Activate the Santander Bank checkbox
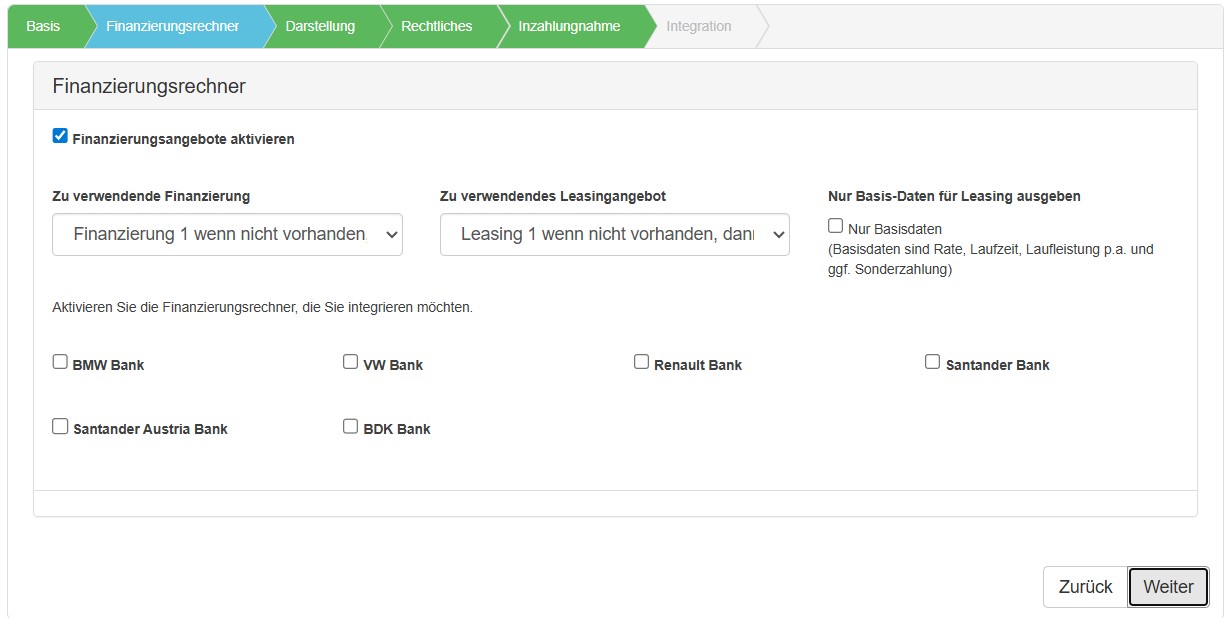Viewport: 1225px width, 618px height. [x=933, y=362]
